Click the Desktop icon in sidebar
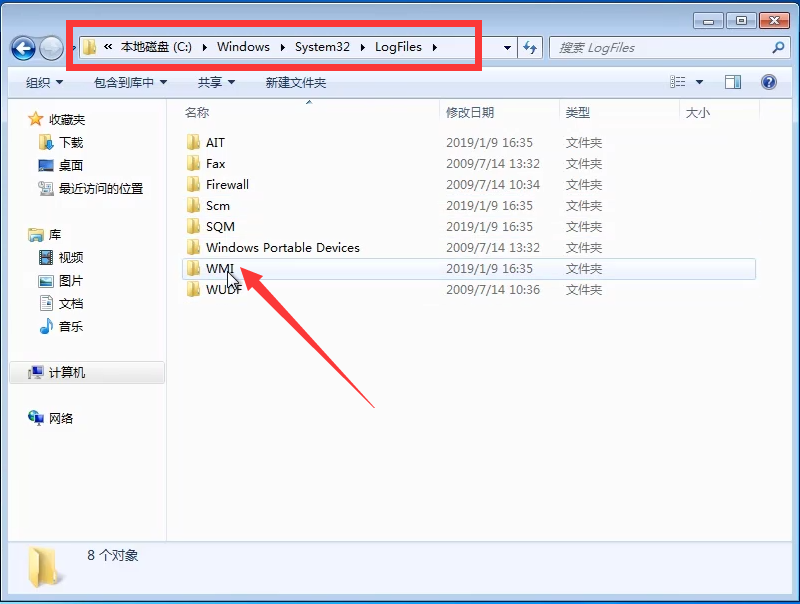The image size is (800, 604). pos(46,165)
